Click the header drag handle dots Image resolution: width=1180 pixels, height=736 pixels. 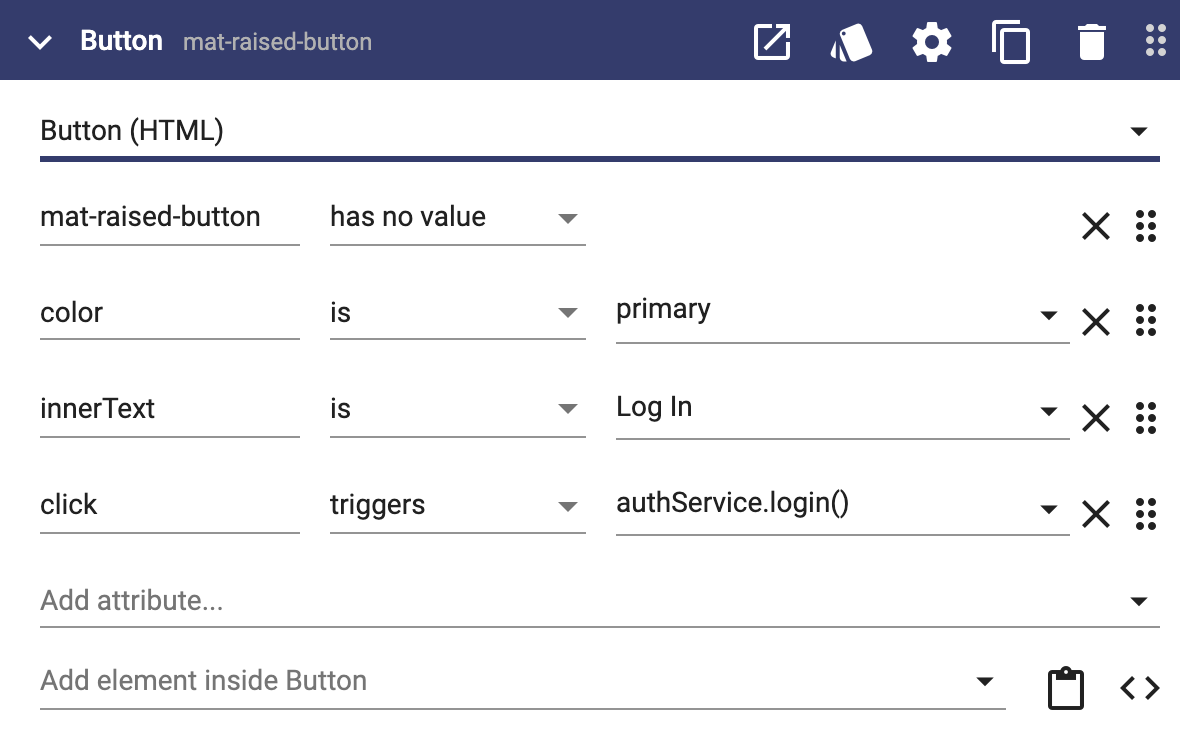[x=1156, y=41]
